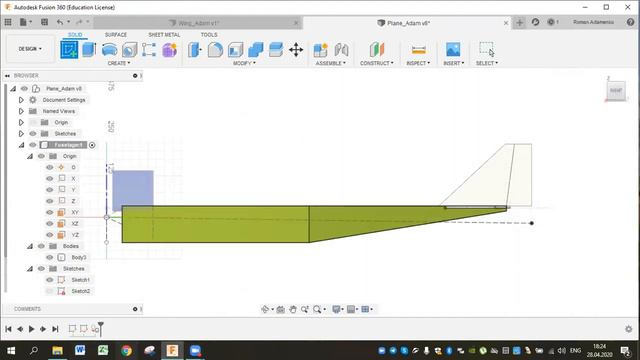Open the MODIFY dropdown menu
The width and height of the screenshot is (640, 360).
click(244, 63)
